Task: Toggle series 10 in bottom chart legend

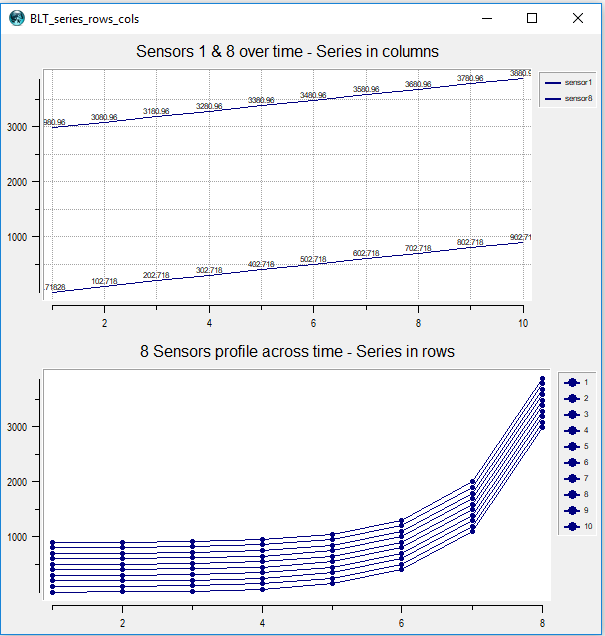Action: tap(578, 526)
